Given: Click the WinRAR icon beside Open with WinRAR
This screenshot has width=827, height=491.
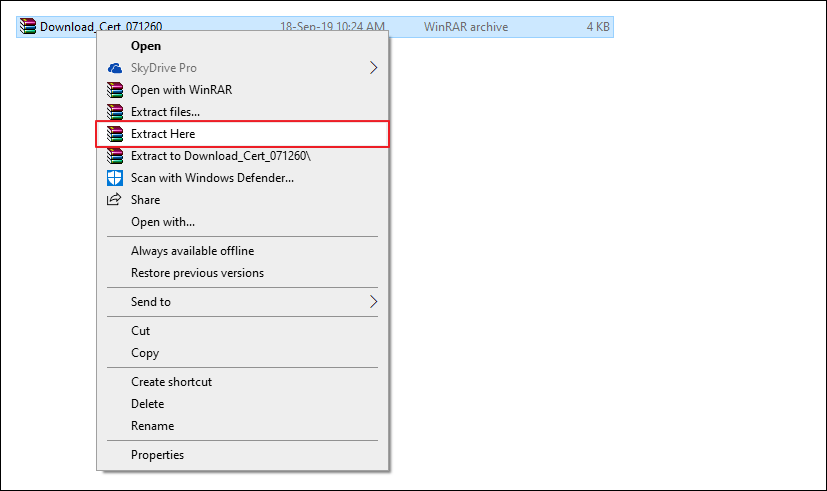Looking at the screenshot, I should tap(114, 90).
